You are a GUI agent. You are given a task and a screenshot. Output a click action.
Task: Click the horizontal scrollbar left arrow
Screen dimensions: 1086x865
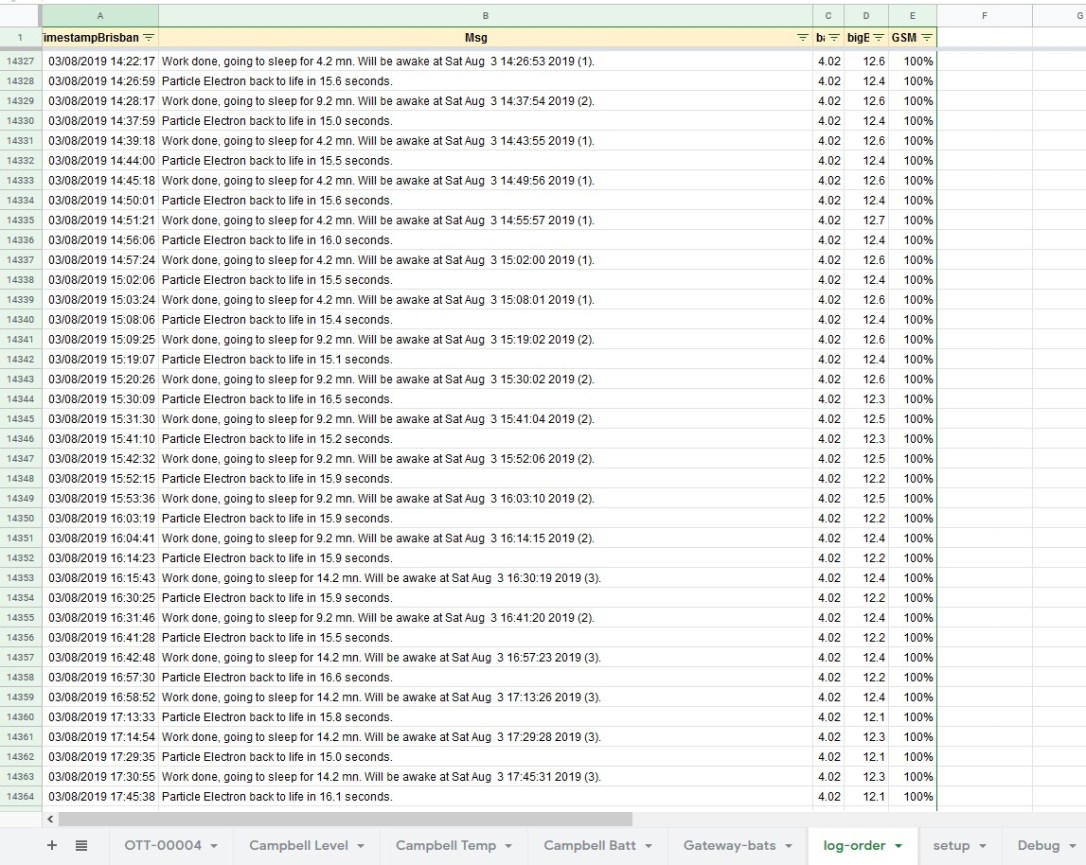(52, 819)
